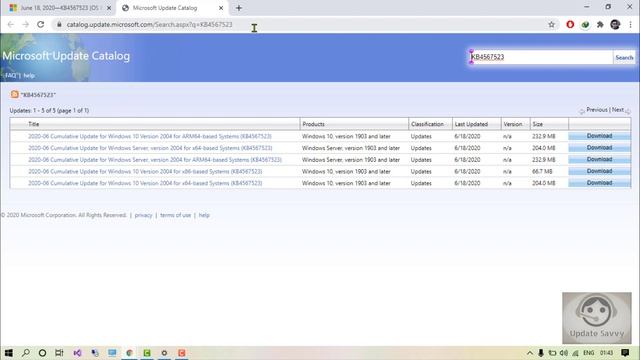This screenshot has height=360, width=640.
Task: Open Task View on the taskbar
Action: pyautogui.click(x=59, y=353)
